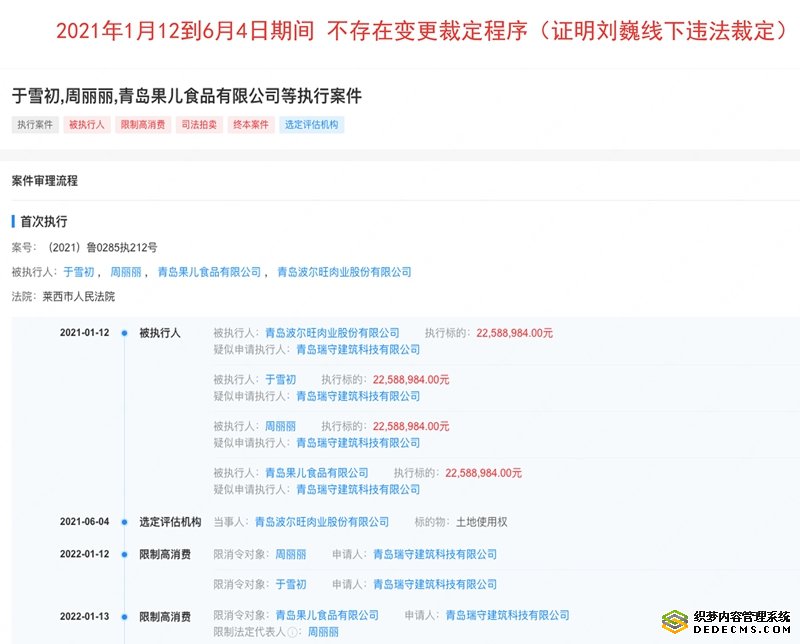Select the red 被执行人 tag under the title
This screenshot has width=800, height=644.
(87, 125)
